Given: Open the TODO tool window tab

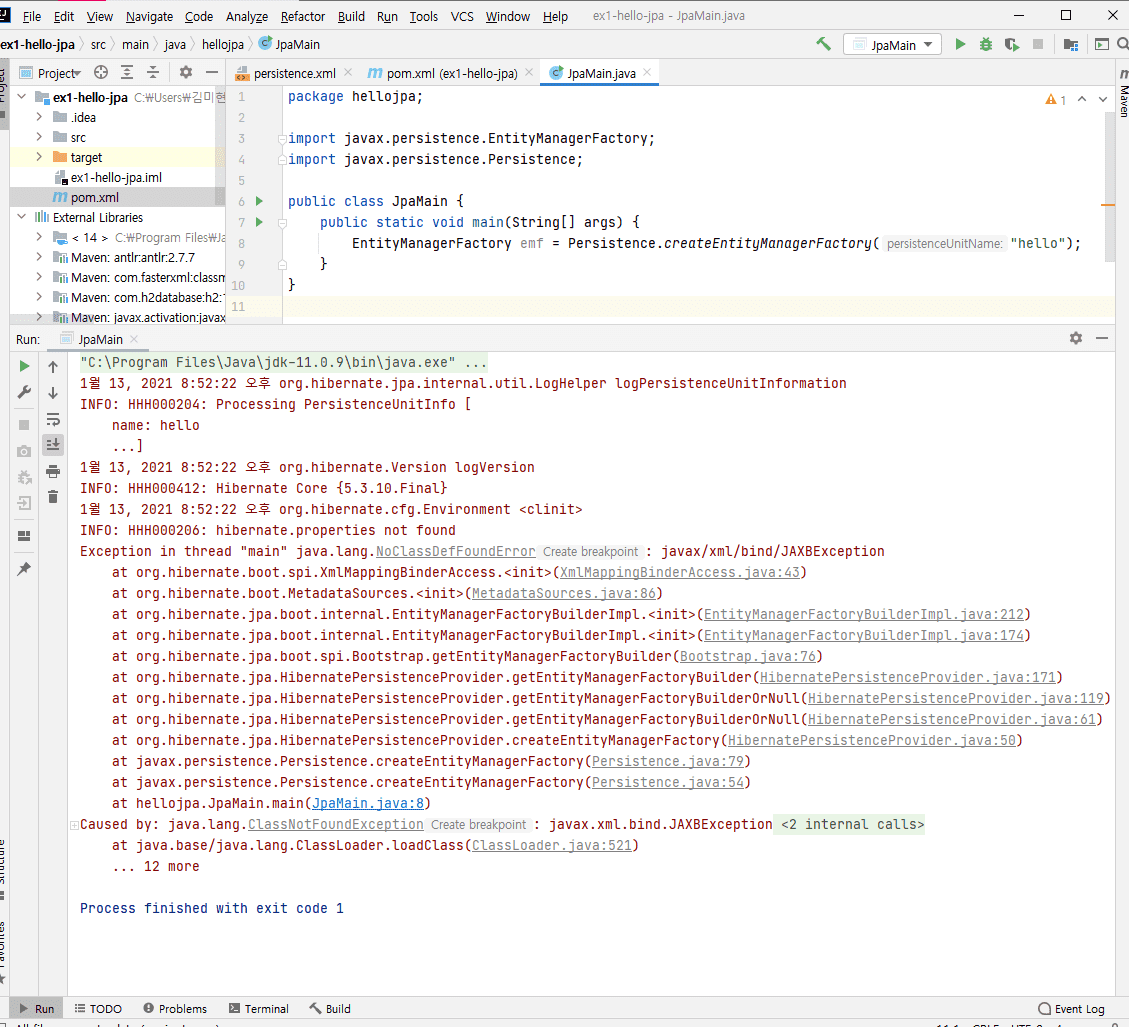Looking at the screenshot, I should [x=98, y=1008].
